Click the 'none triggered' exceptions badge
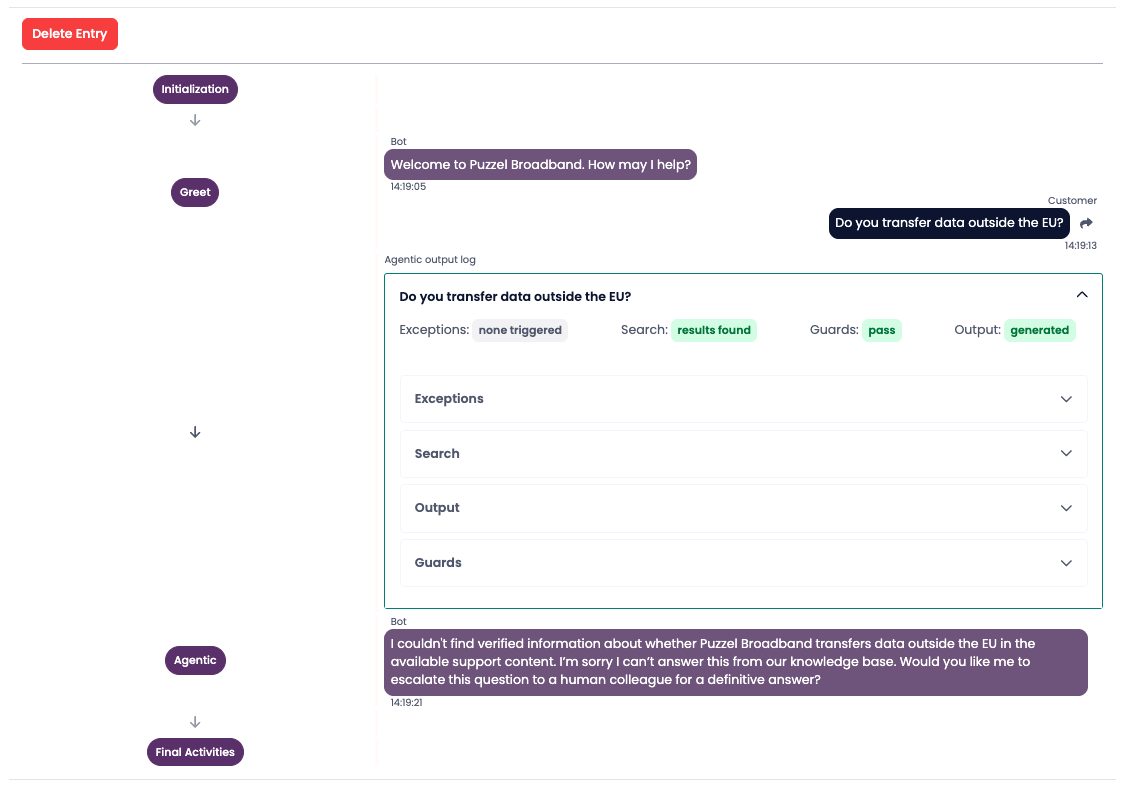The width and height of the screenshot is (1123, 786). click(x=520, y=330)
